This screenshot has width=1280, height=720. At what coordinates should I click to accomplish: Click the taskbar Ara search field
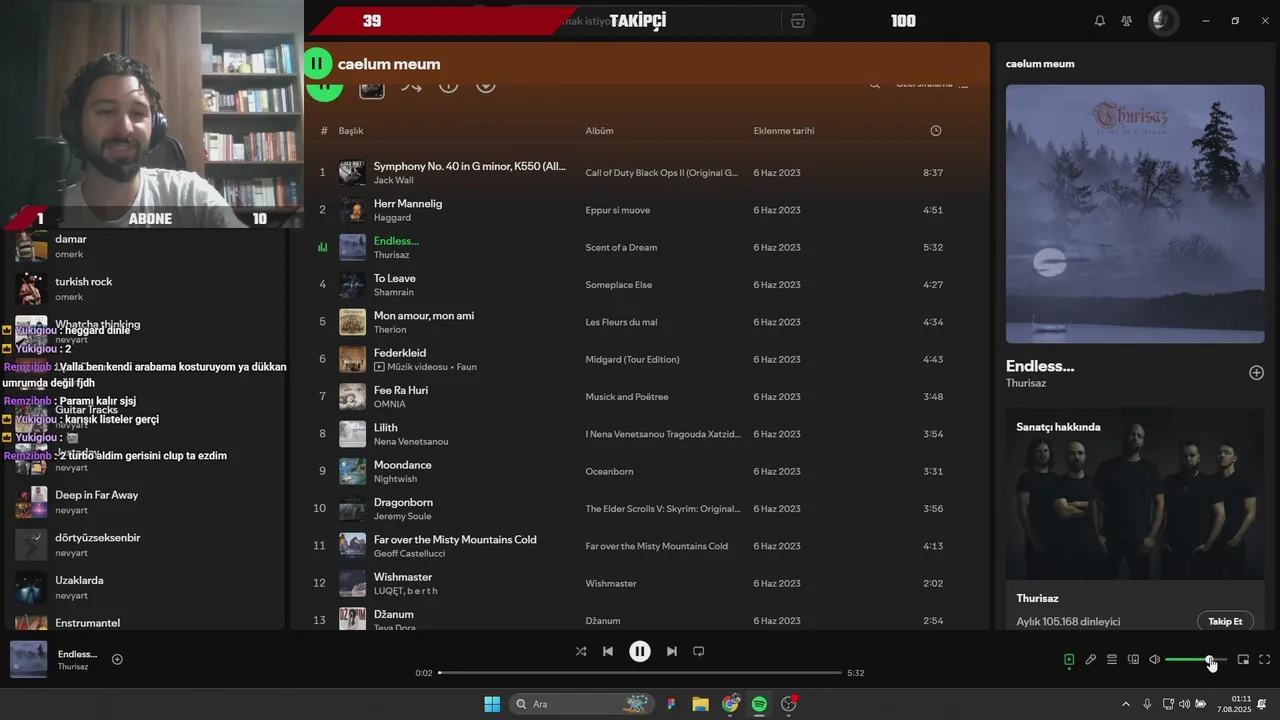coord(581,704)
